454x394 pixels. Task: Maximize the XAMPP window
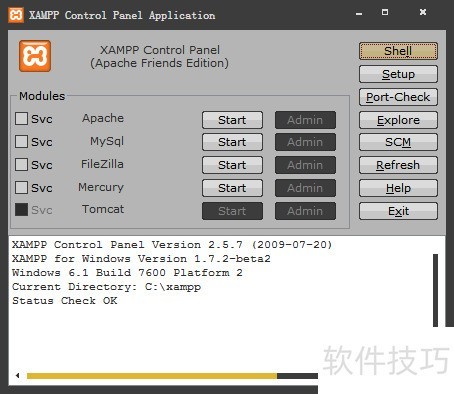click(x=385, y=12)
